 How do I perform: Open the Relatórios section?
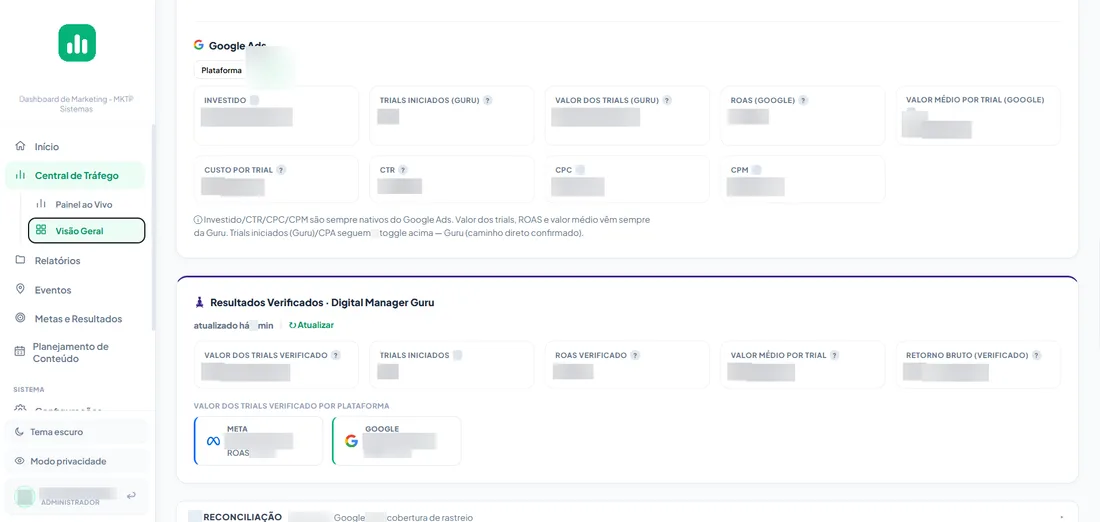click(74, 260)
